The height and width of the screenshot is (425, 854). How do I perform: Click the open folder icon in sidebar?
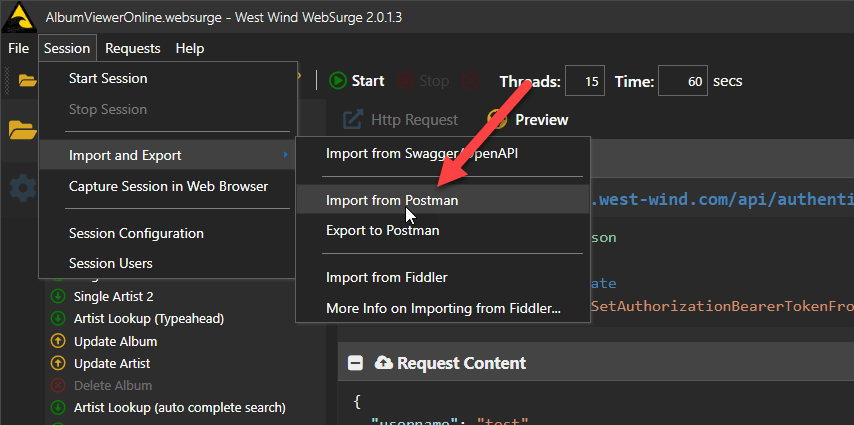22,130
